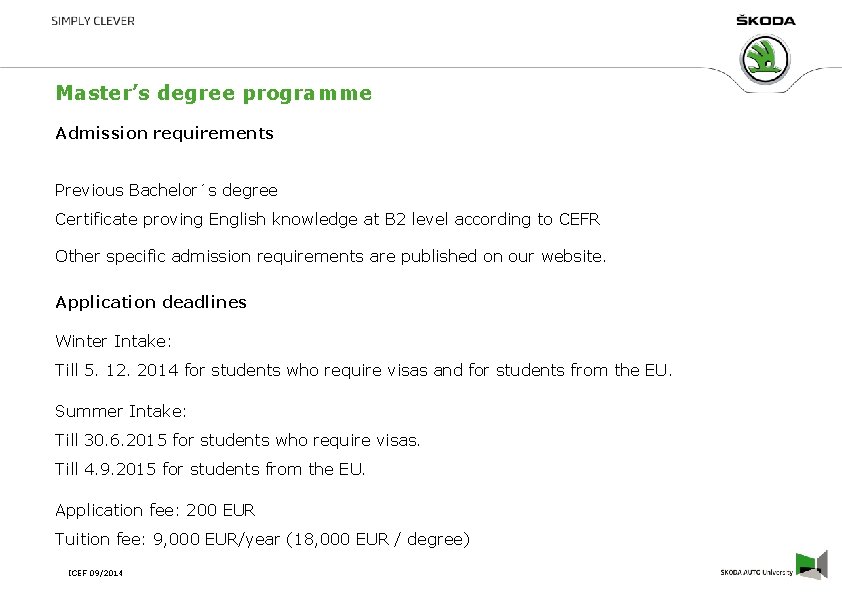This screenshot has height=595, width=842.
Task: Click the SIMPLY CLEVER slogan
Action: tap(93, 21)
